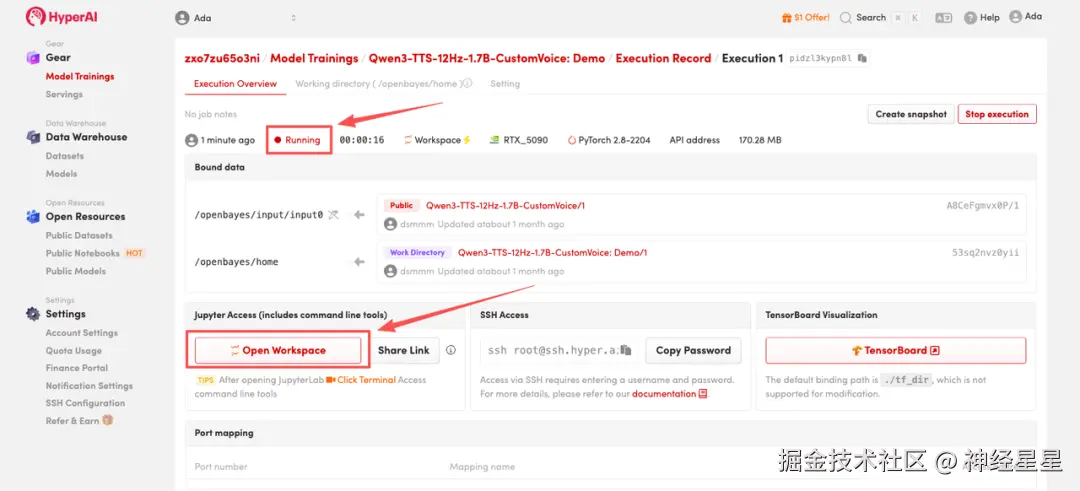Click the Copy Password button
The width and height of the screenshot is (1080, 491).
pyautogui.click(x=693, y=350)
